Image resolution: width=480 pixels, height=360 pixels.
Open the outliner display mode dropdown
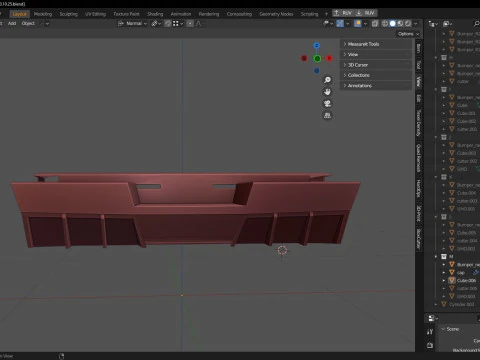(x=433, y=24)
